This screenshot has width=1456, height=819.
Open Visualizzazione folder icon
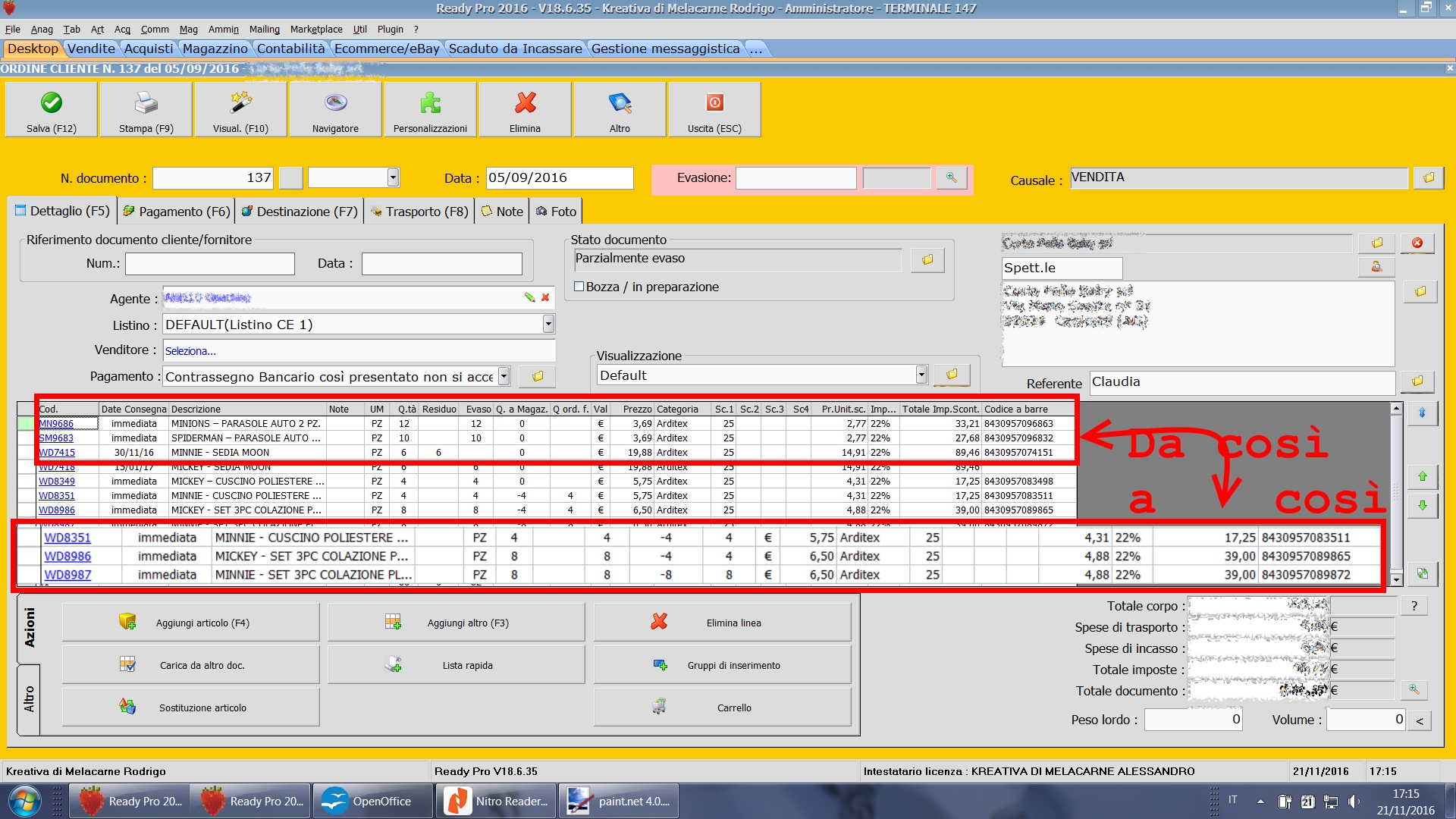952,375
